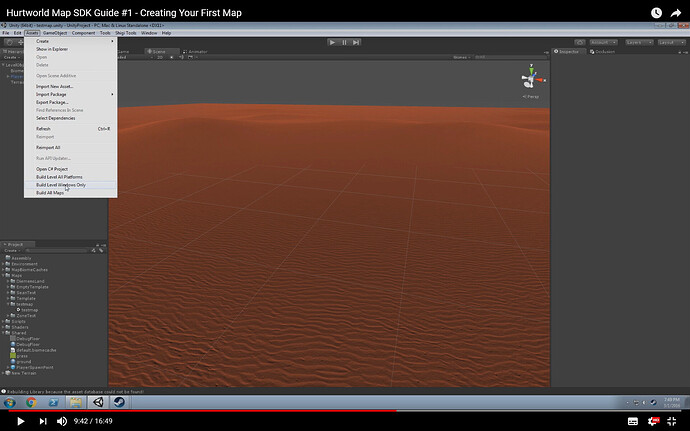The height and width of the screenshot is (431, 690).
Task: Click Unity Step frame button
Action: (356, 42)
